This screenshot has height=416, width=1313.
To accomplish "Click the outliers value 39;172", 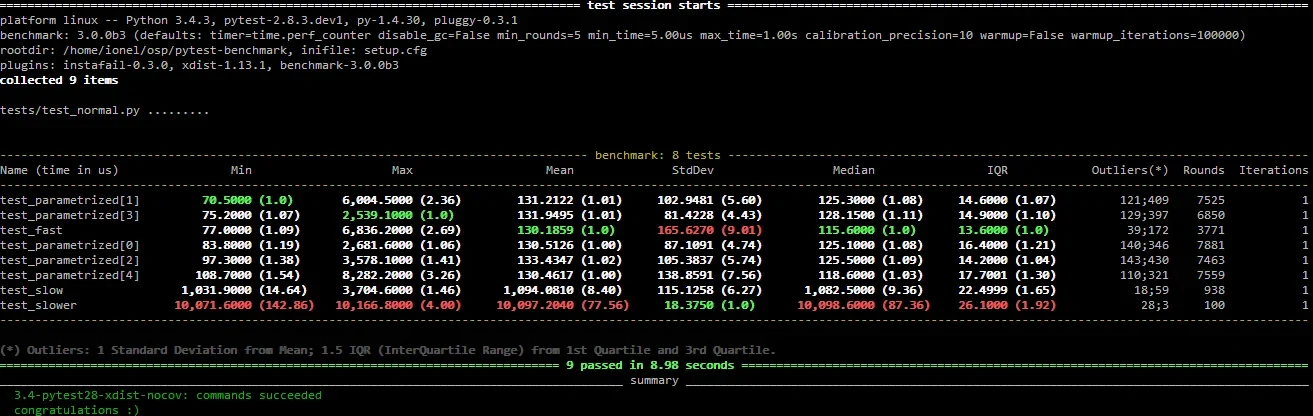I will click(x=1148, y=230).
